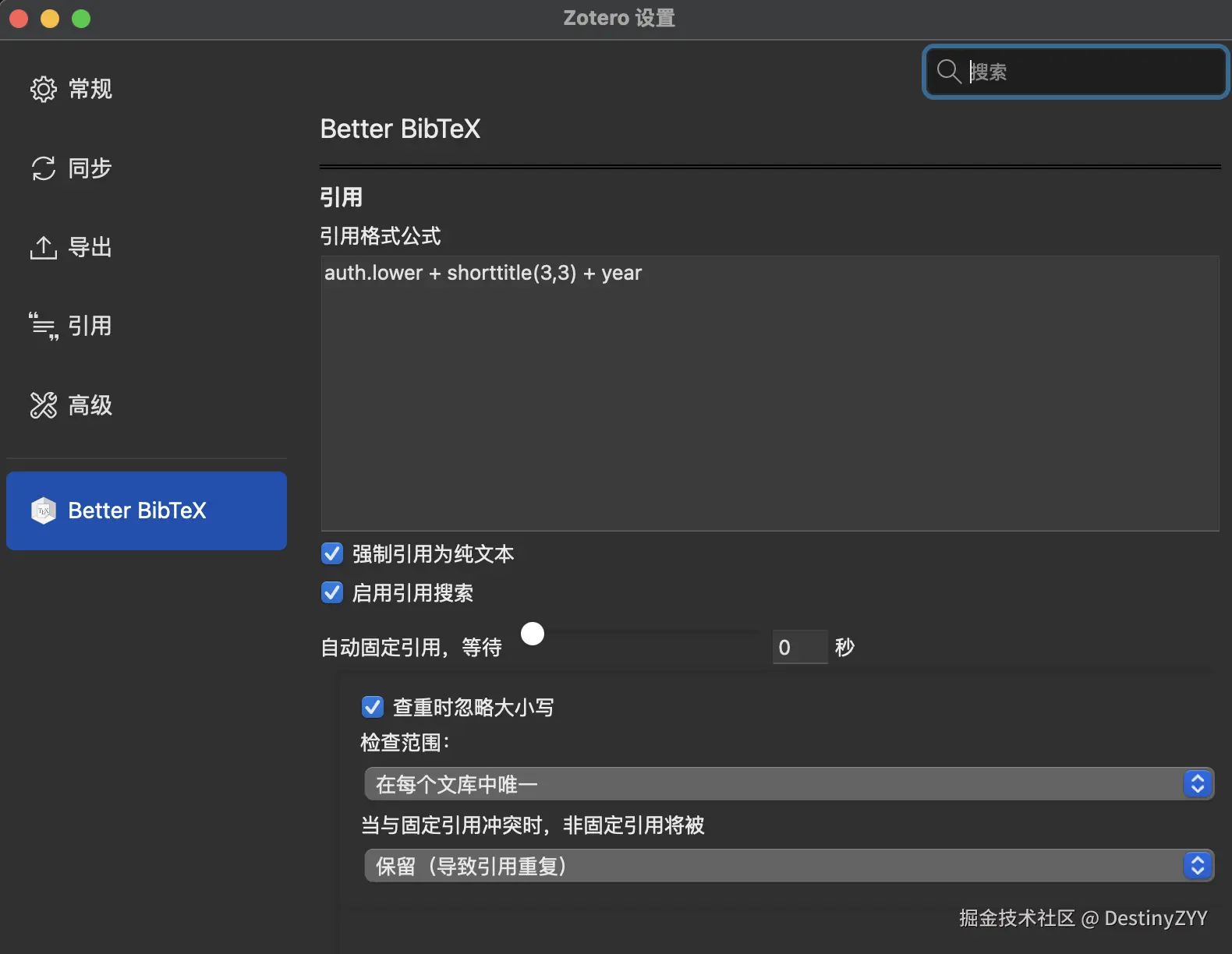Viewport: 1232px width, 954px height.
Task: Disable 启用引用搜索 checkbox
Action: [x=332, y=593]
